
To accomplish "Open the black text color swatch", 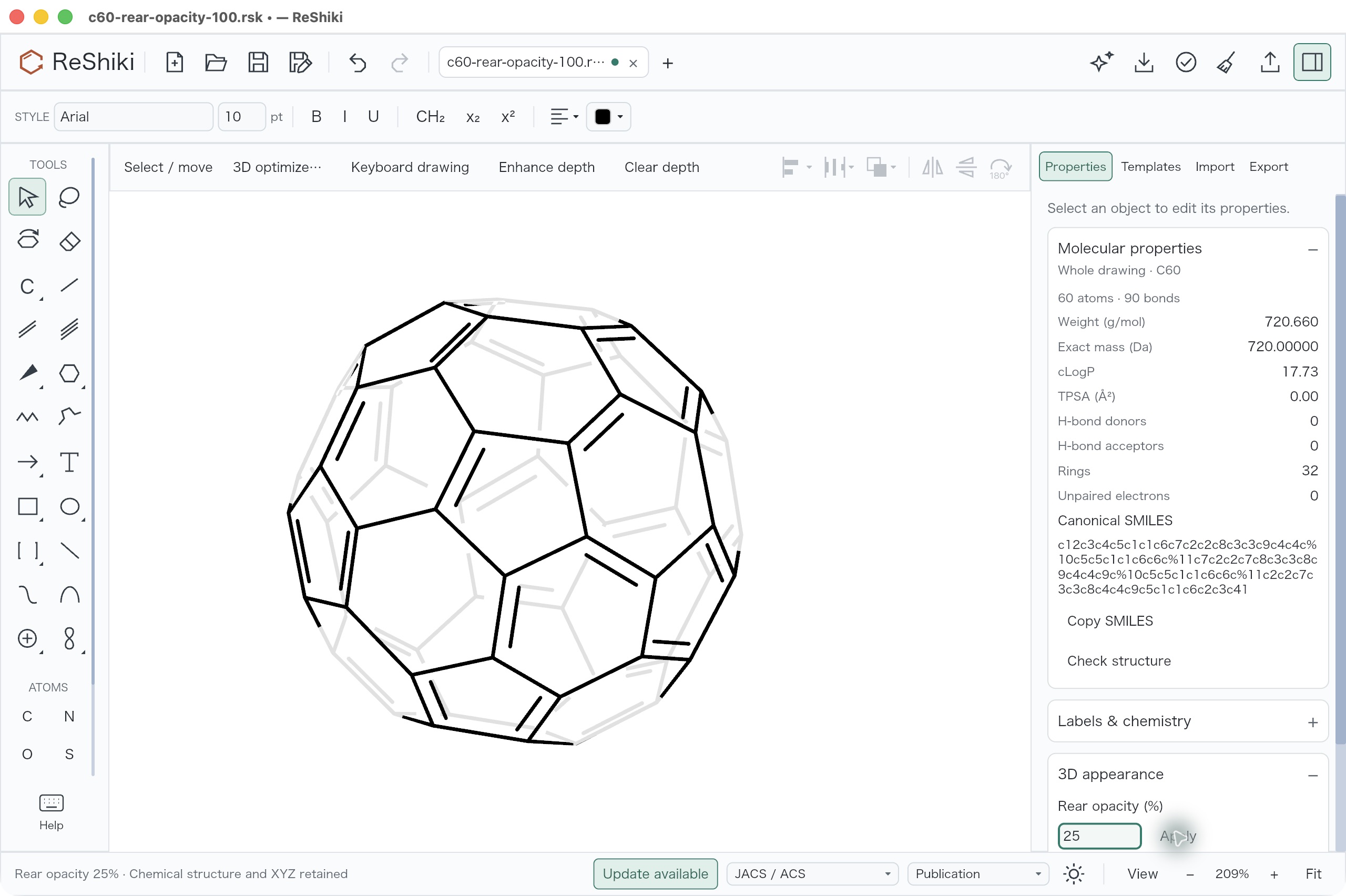I will point(608,117).
